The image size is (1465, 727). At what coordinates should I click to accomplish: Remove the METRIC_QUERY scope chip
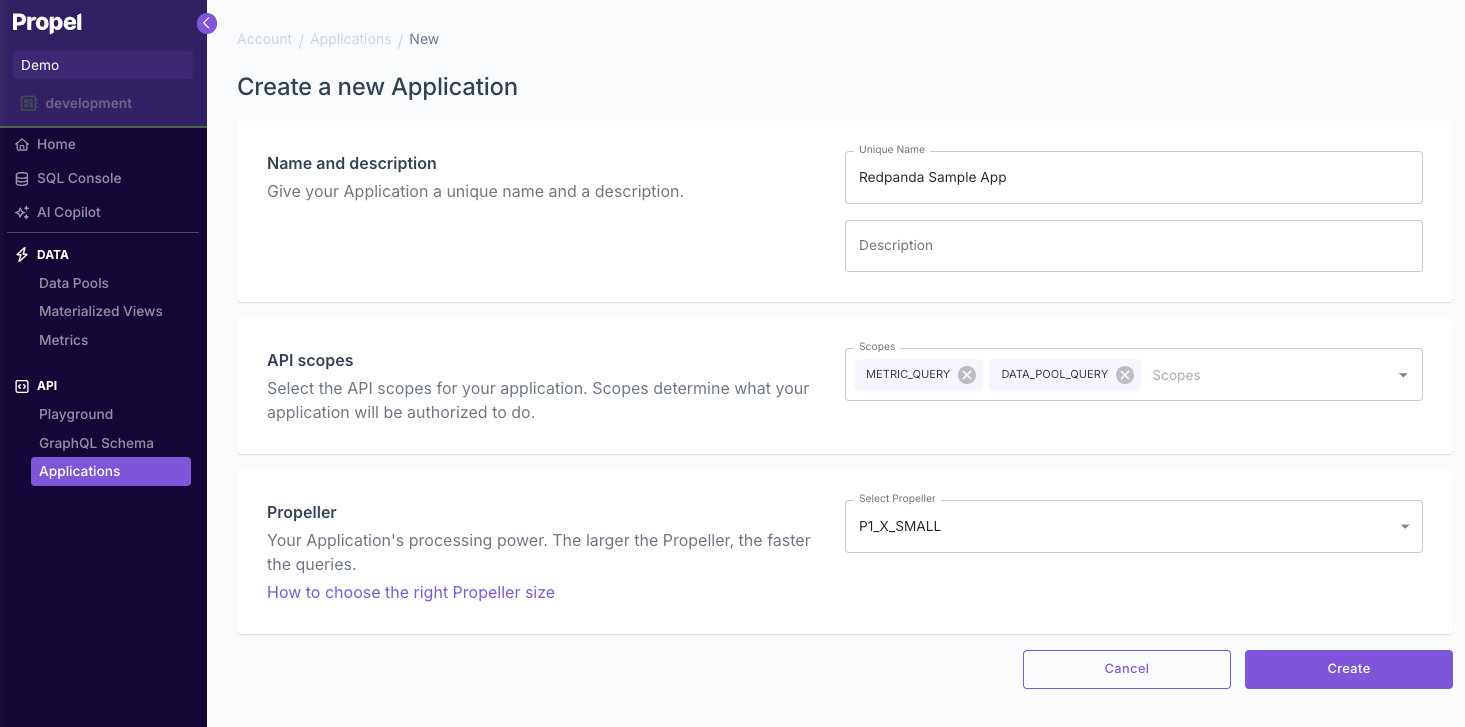(967, 375)
